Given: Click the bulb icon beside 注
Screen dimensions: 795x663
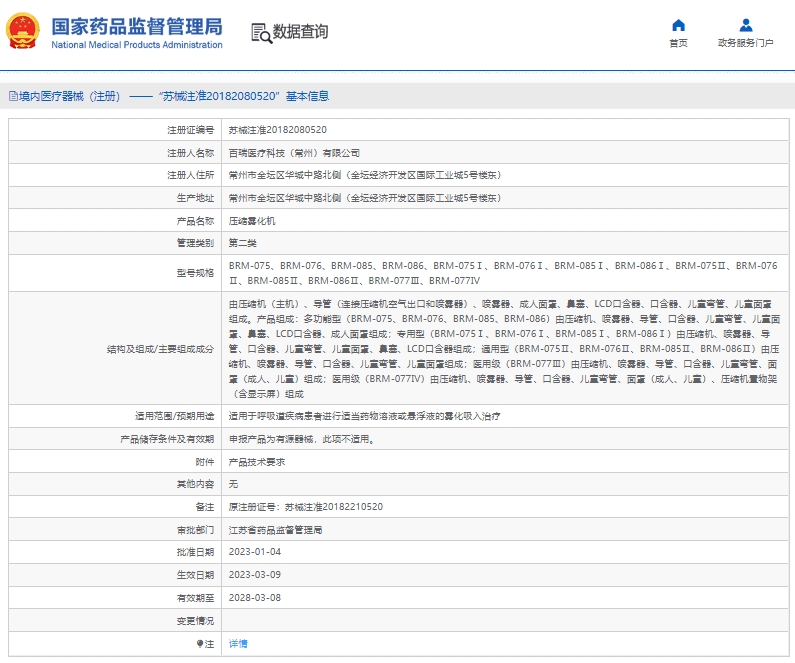Looking at the screenshot, I should click(x=200, y=644).
